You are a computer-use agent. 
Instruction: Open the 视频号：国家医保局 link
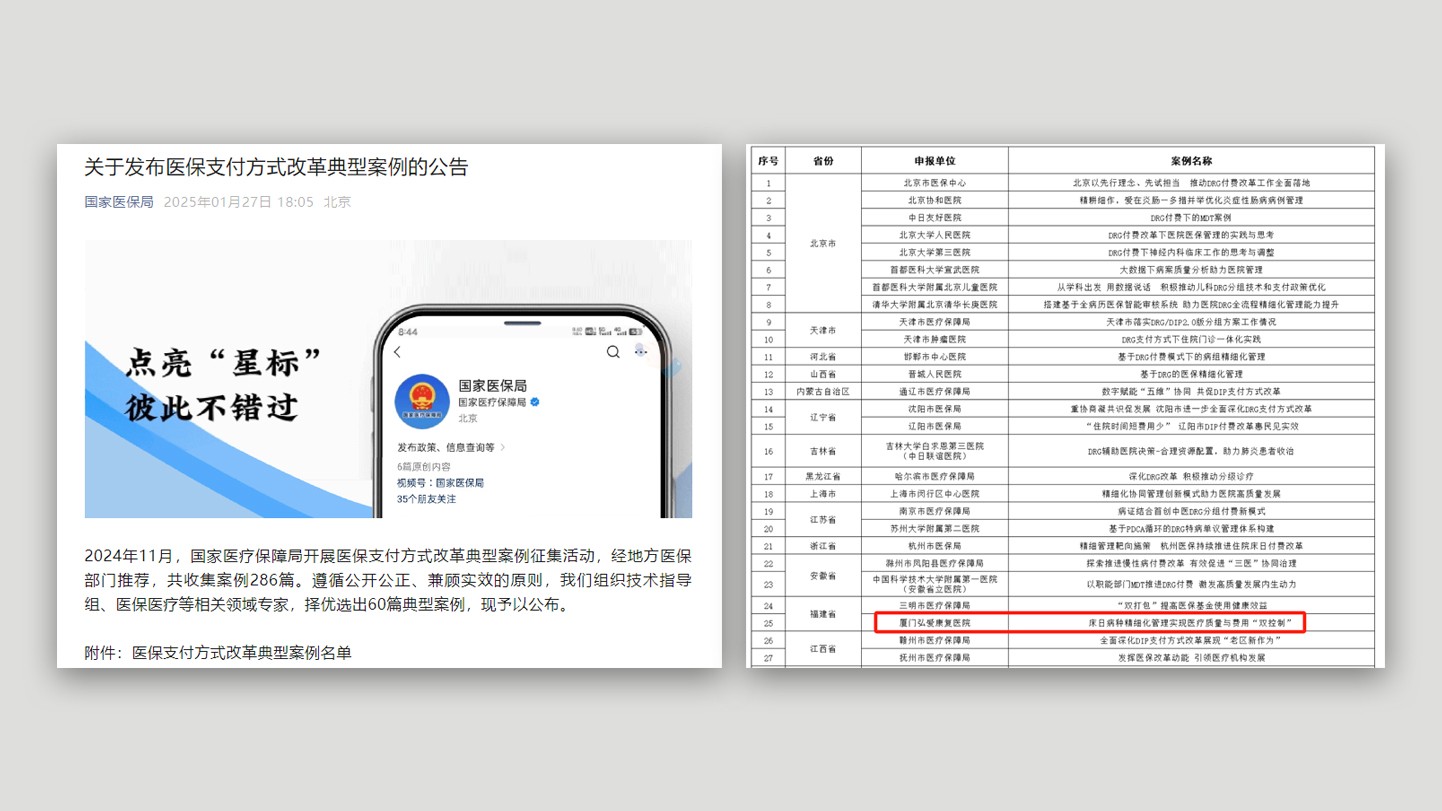pos(440,482)
